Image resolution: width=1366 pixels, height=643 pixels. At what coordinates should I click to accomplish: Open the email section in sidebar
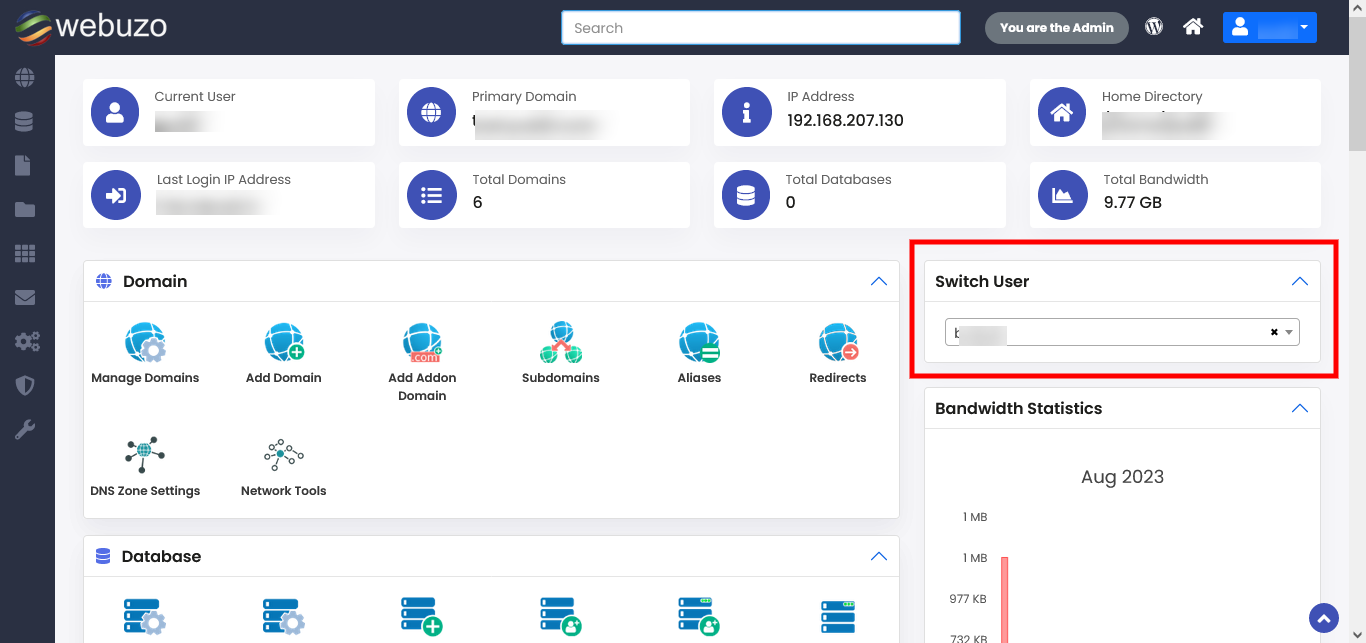click(25, 298)
